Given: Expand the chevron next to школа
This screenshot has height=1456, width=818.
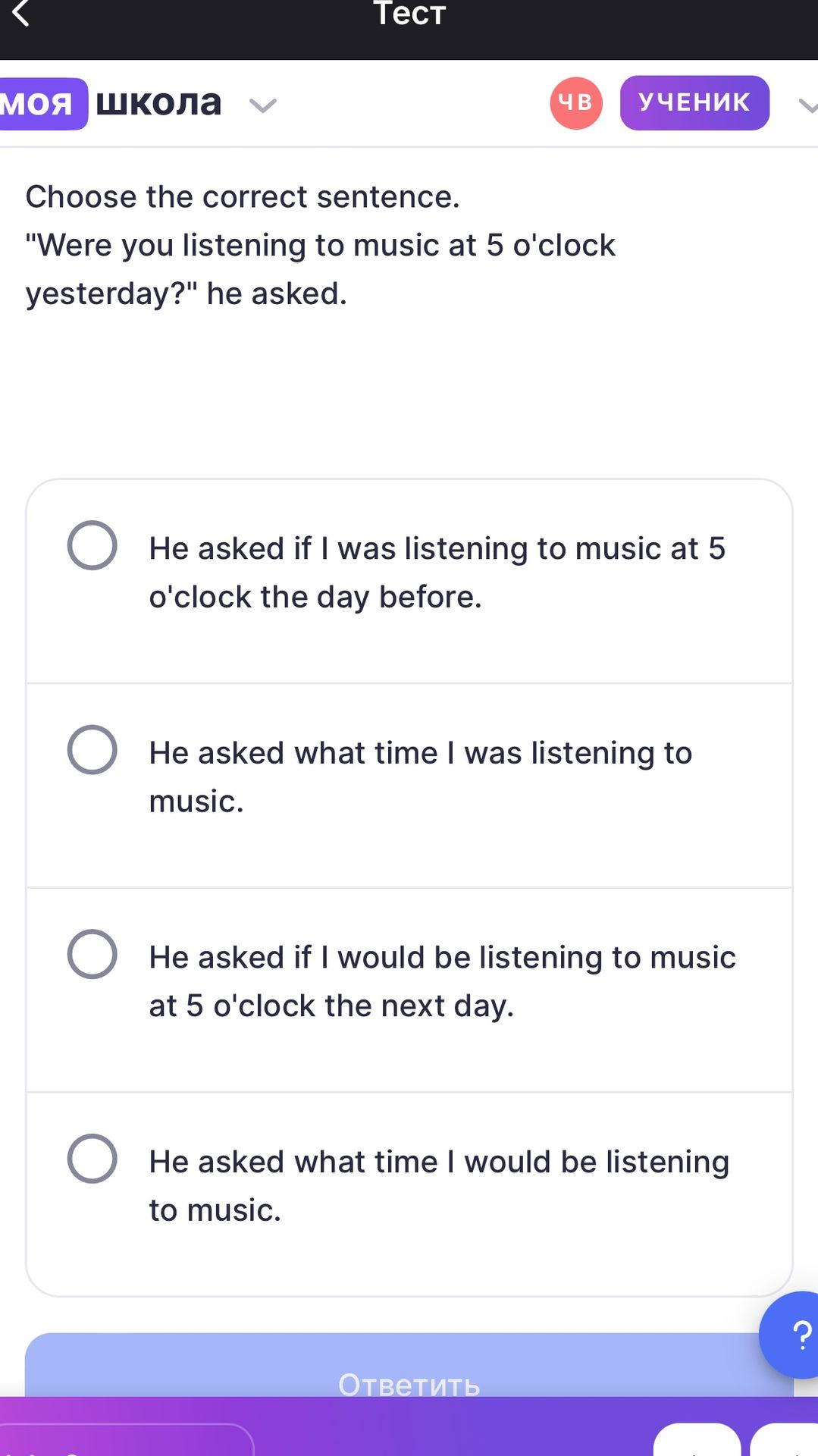Looking at the screenshot, I should [x=263, y=105].
